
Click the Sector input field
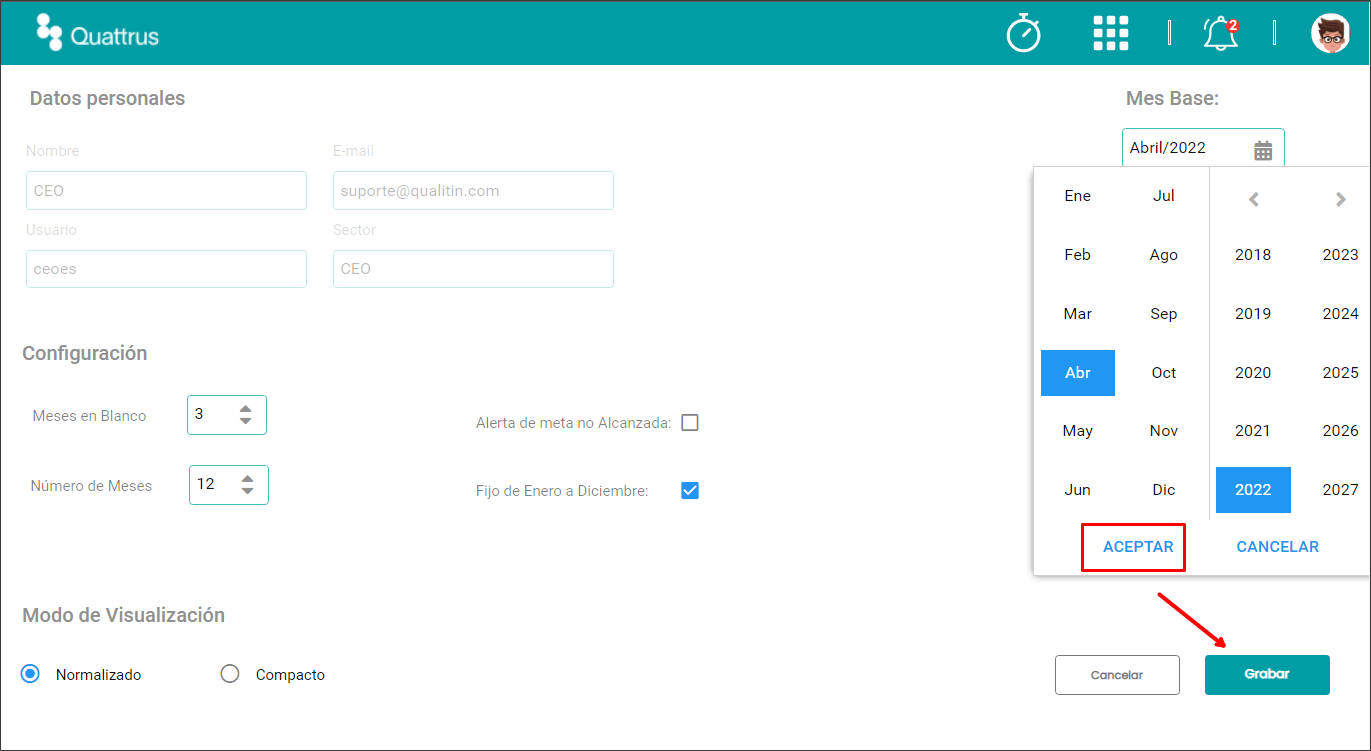473,269
